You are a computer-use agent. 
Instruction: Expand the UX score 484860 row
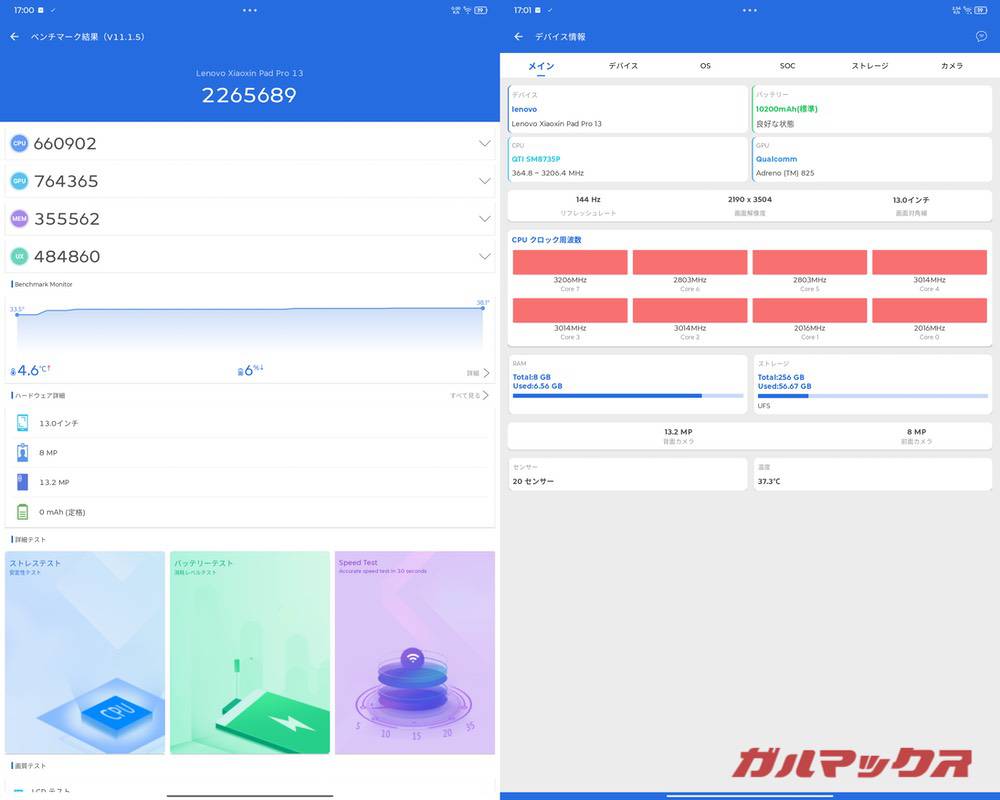pos(250,256)
